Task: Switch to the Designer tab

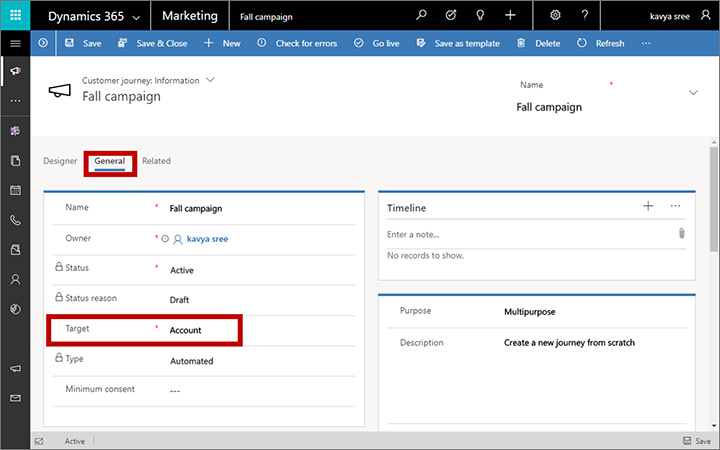Action: click(x=60, y=161)
